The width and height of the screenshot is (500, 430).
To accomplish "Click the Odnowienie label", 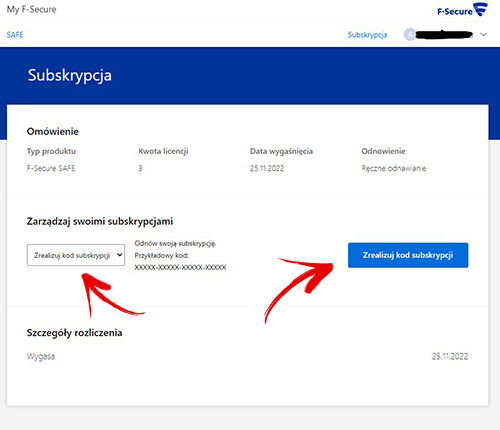I will [383, 151].
